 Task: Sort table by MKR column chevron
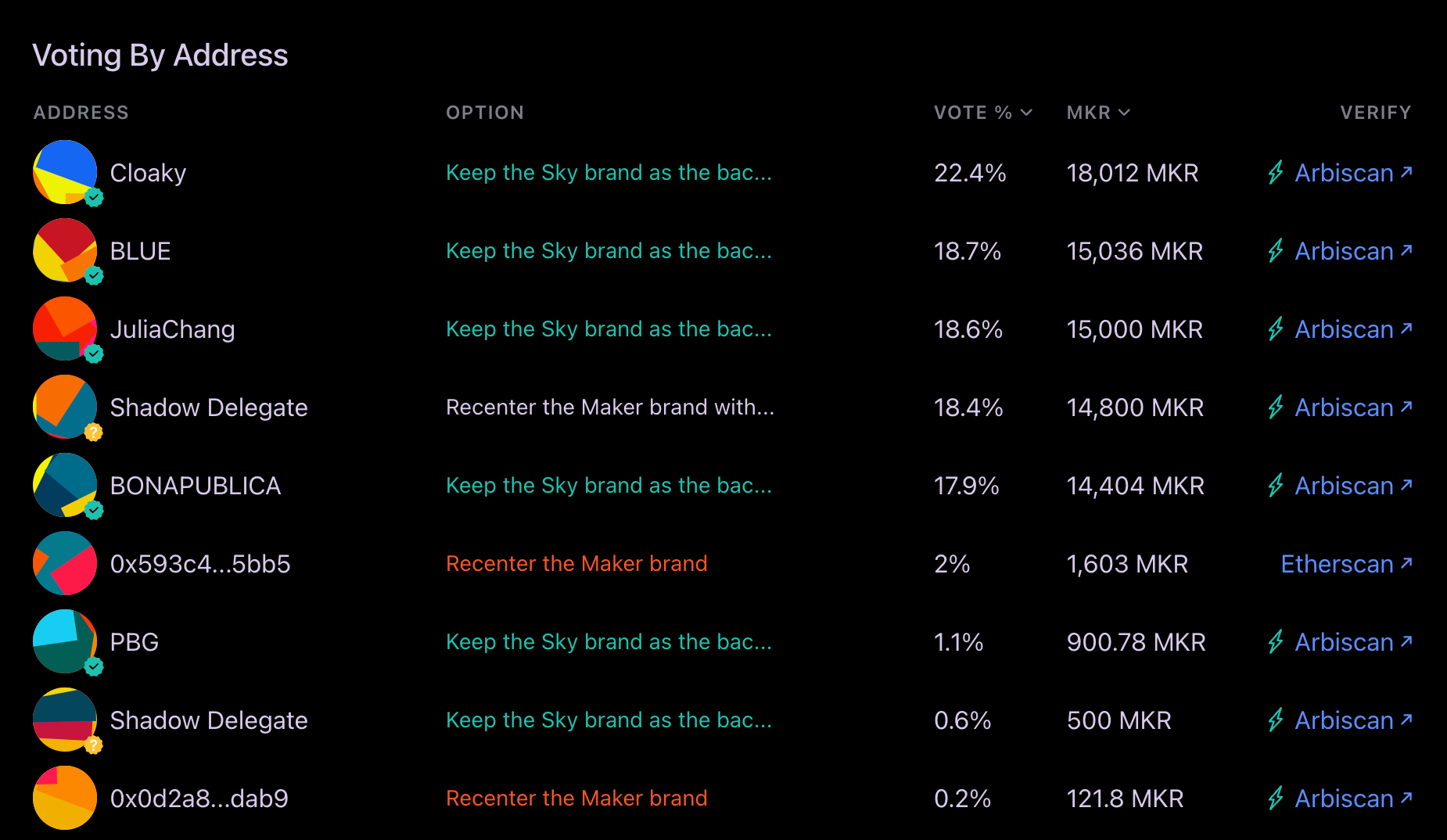pyautogui.click(x=1124, y=113)
